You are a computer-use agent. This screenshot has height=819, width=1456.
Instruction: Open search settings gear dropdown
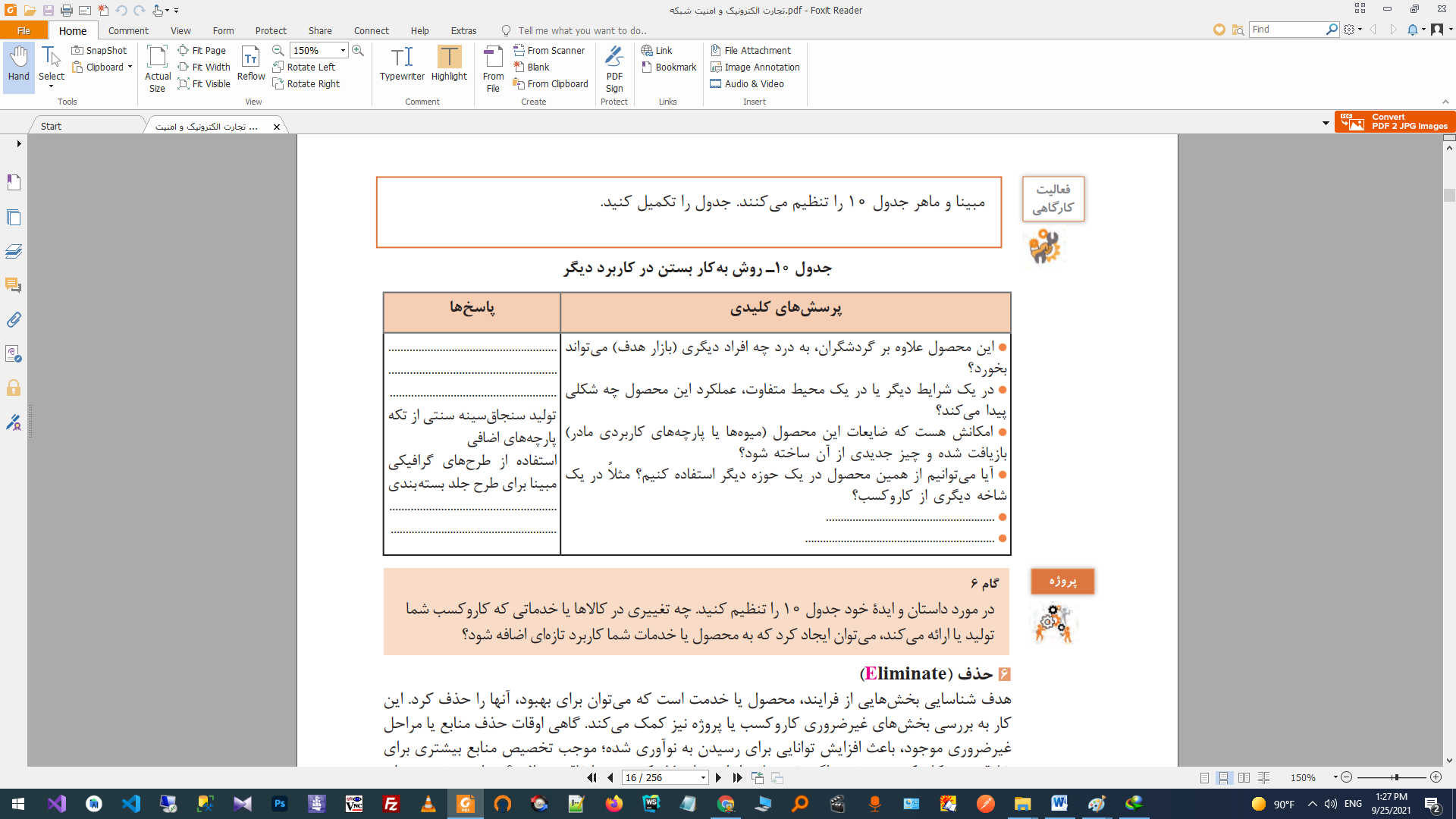[1354, 29]
